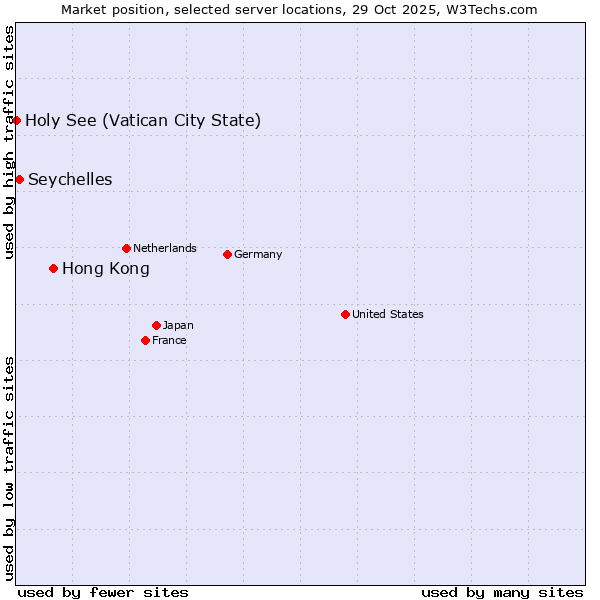600x600 pixels.
Task: Select the United States data point
Action: click(x=345, y=314)
